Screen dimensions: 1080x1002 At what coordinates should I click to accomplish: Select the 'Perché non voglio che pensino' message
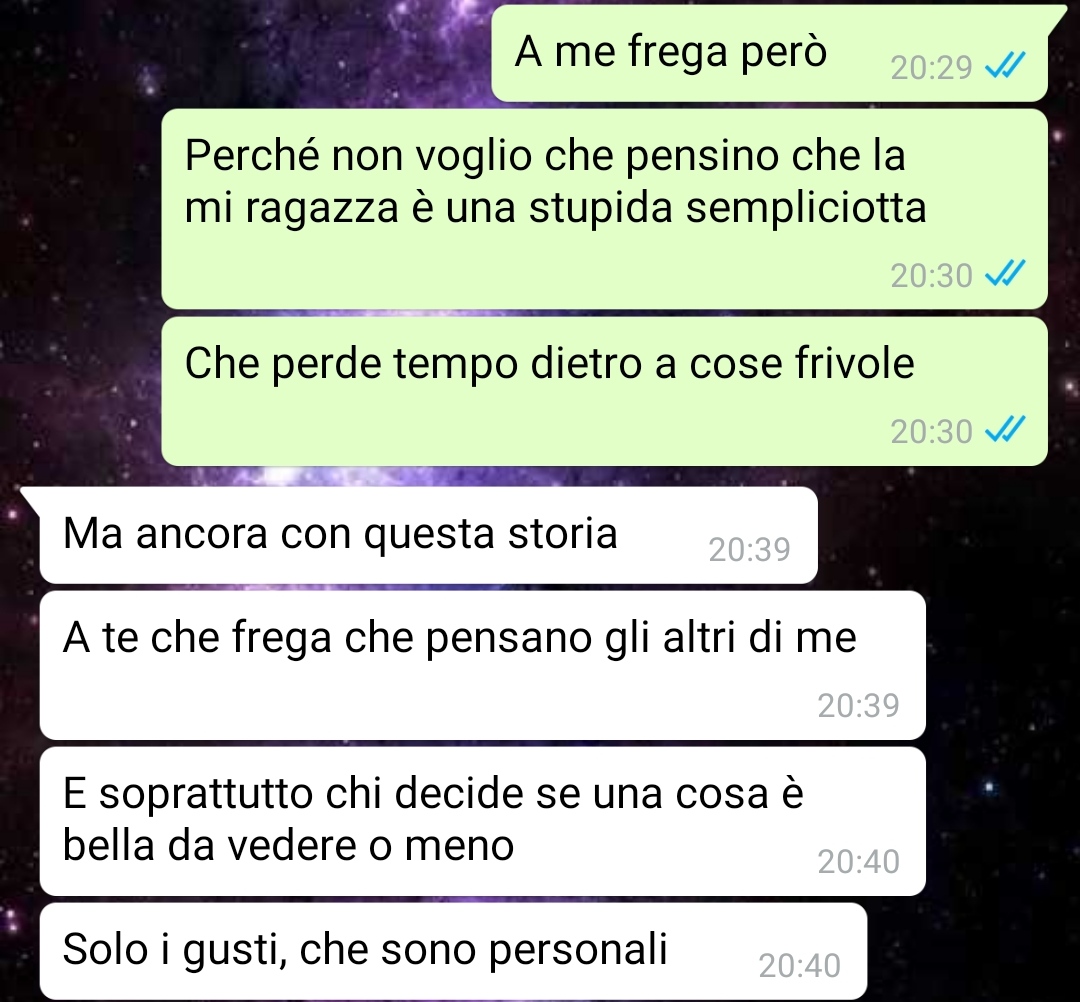604,209
